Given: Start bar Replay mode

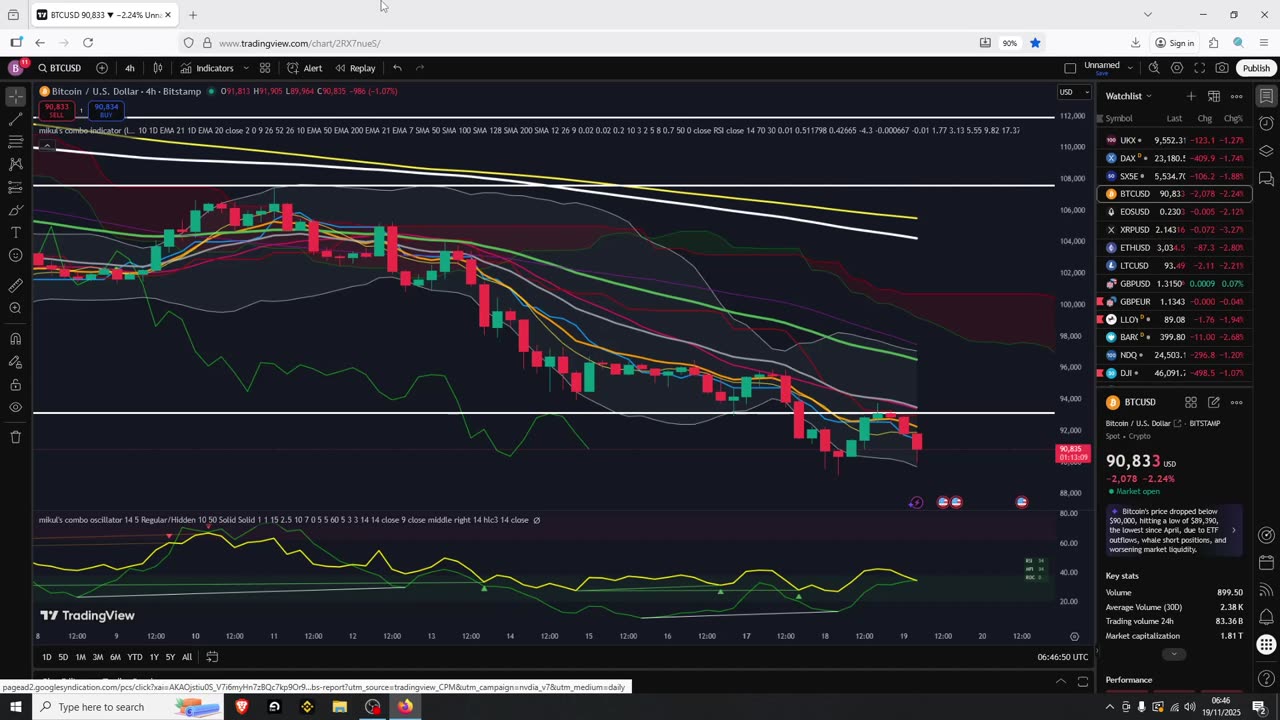Looking at the screenshot, I should point(355,68).
